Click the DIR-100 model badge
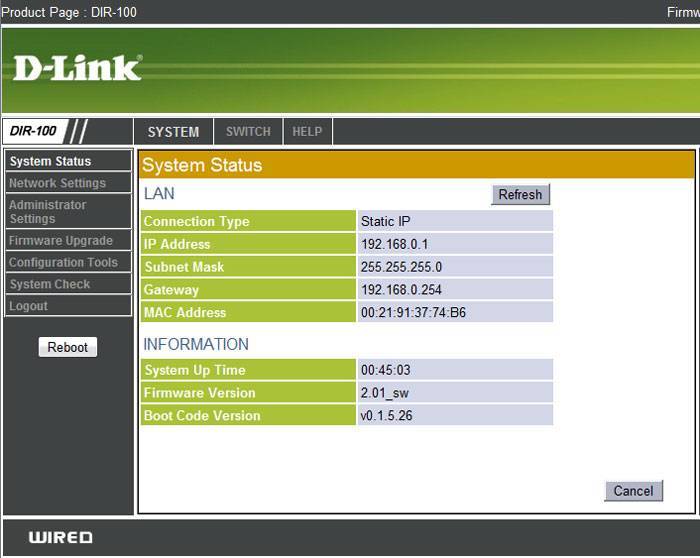 (33, 131)
